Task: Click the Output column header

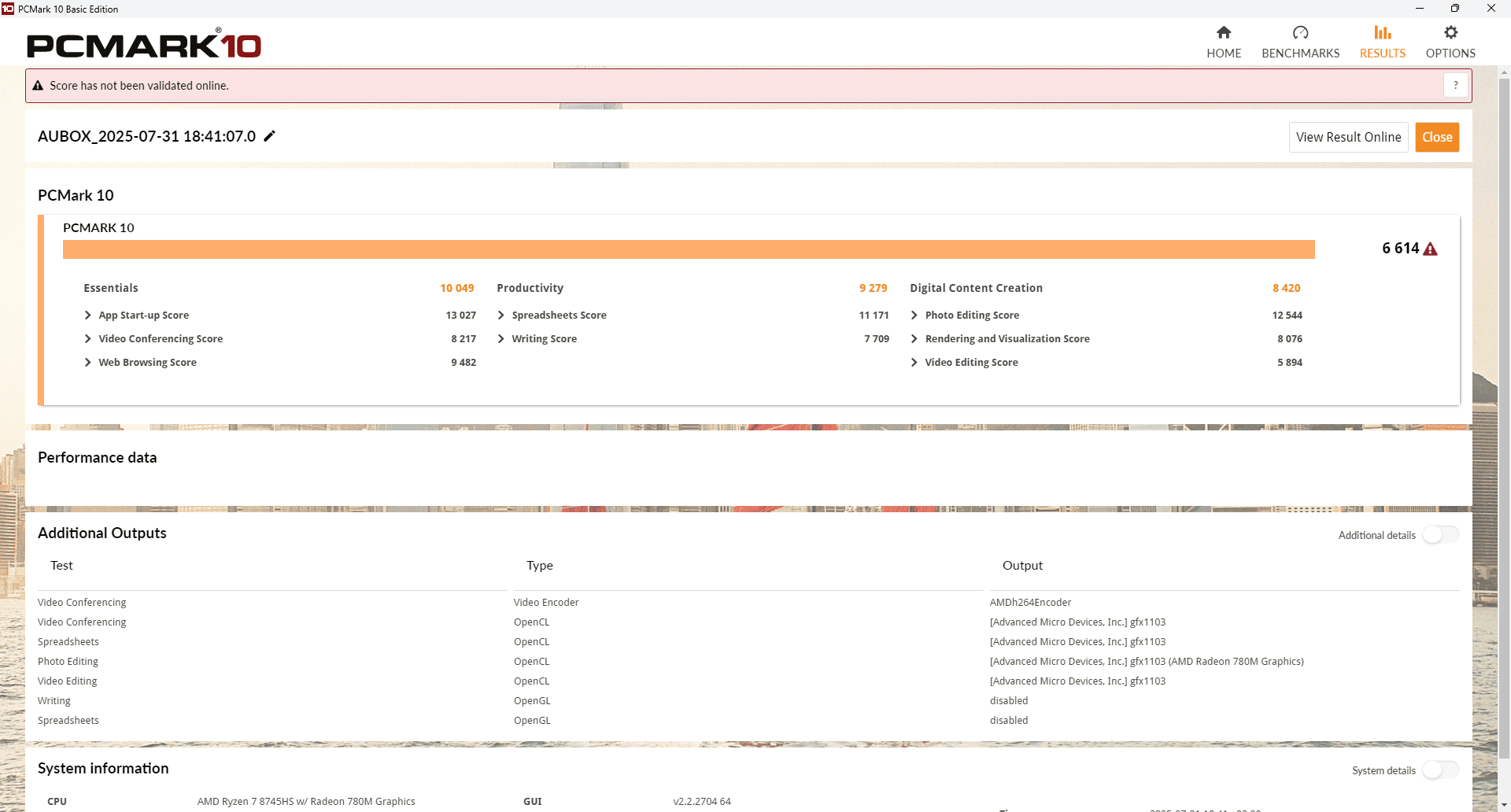Action: (1022, 565)
